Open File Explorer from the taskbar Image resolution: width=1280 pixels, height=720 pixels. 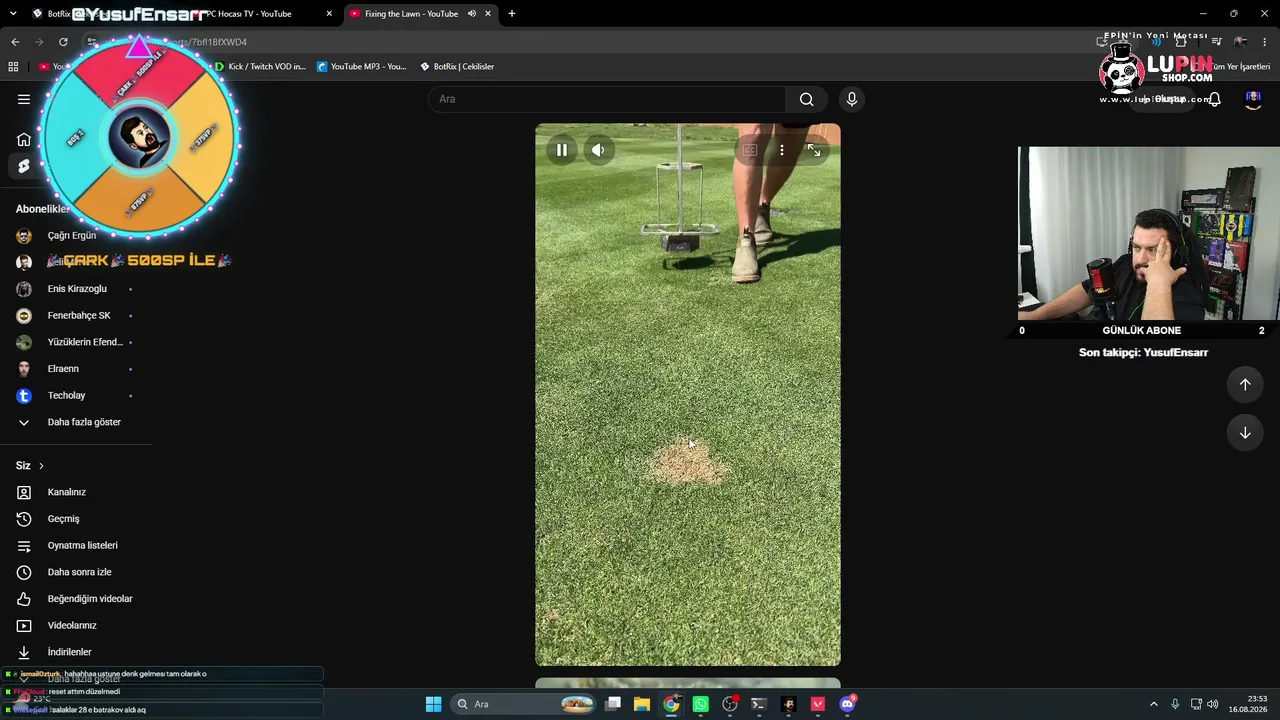[x=642, y=704]
